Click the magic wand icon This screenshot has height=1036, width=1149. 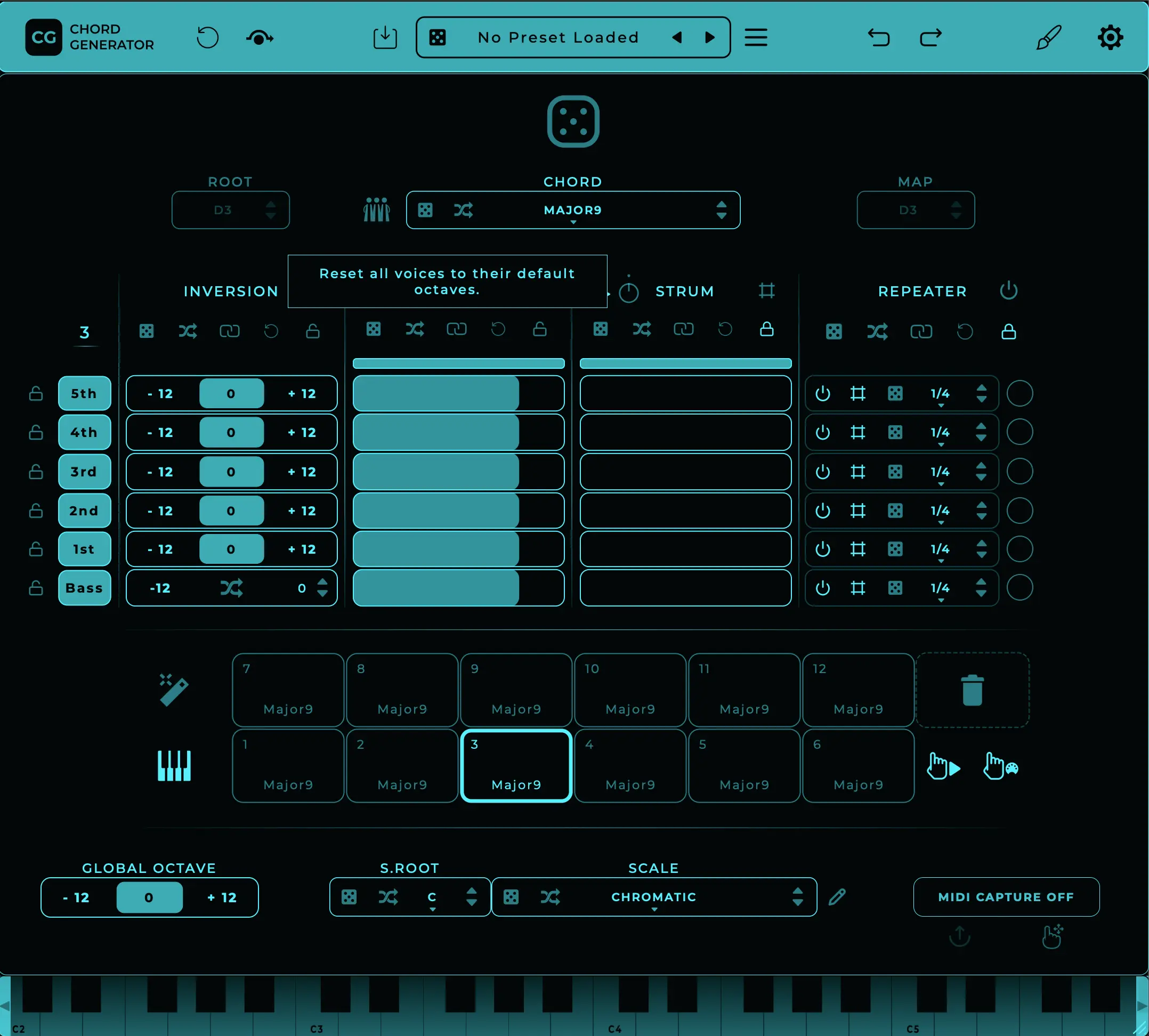click(x=174, y=690)
